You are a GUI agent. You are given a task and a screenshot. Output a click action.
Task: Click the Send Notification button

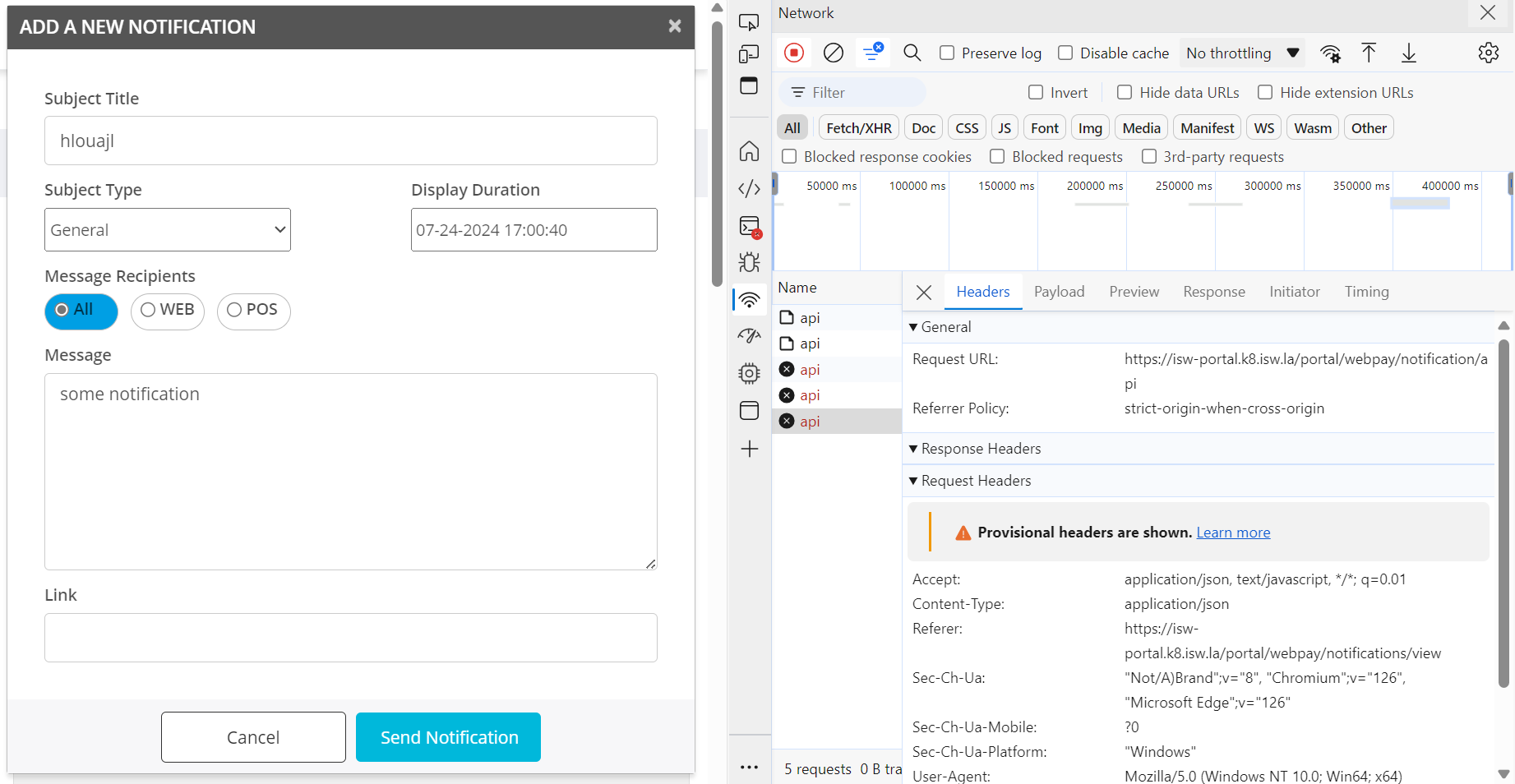448,737
